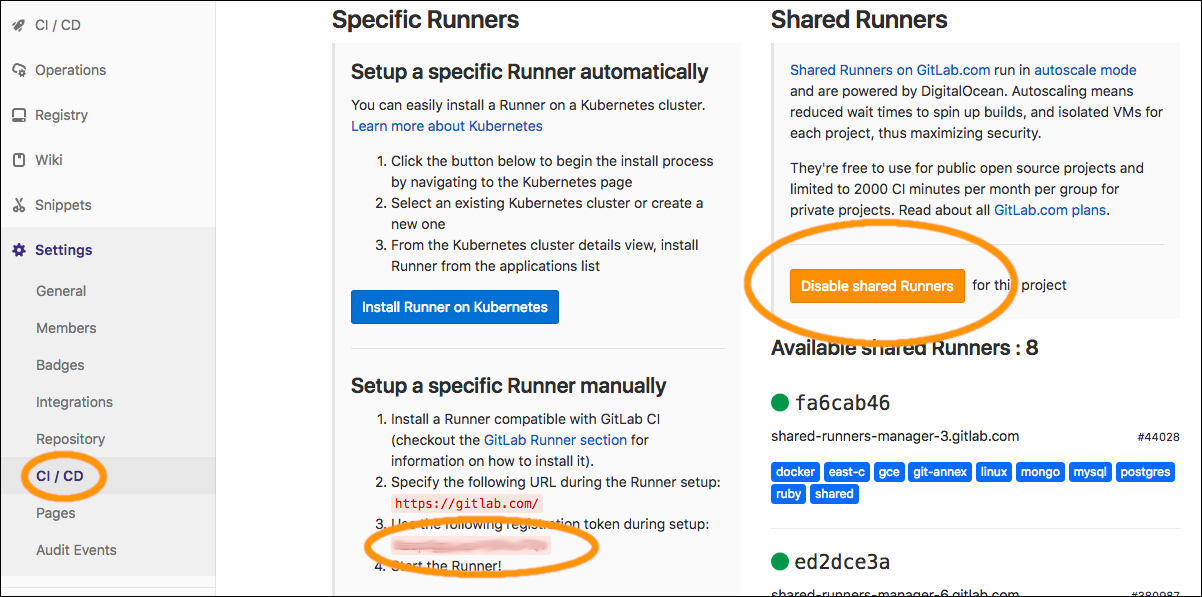Image resolution: width=1202 pixels, height=597 pixels.
Task: Open the GitLab.com plans link
Action: (x=1050, y=210)
